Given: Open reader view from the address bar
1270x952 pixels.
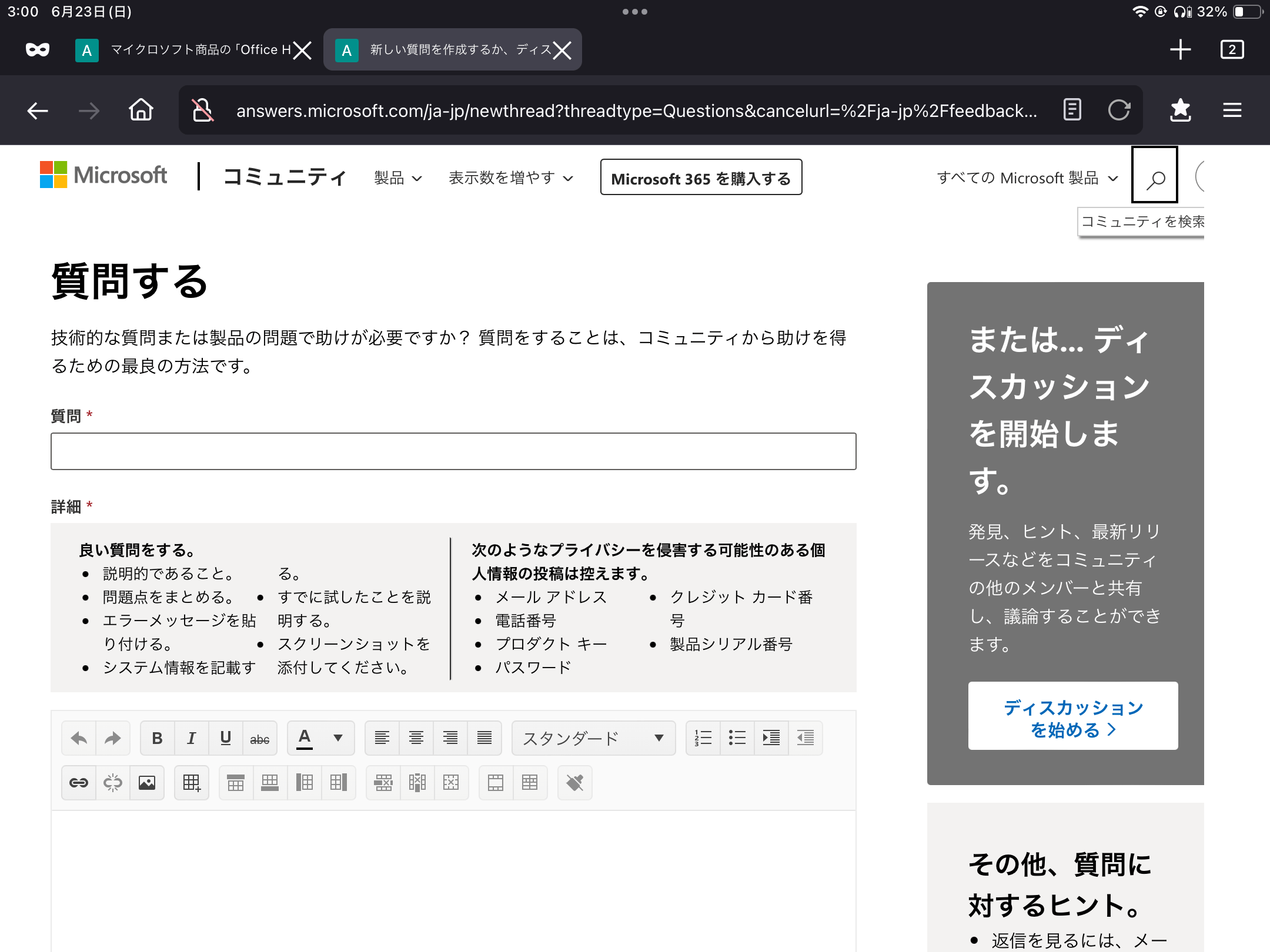Looking at the screenshot, I should (1072, 110).
